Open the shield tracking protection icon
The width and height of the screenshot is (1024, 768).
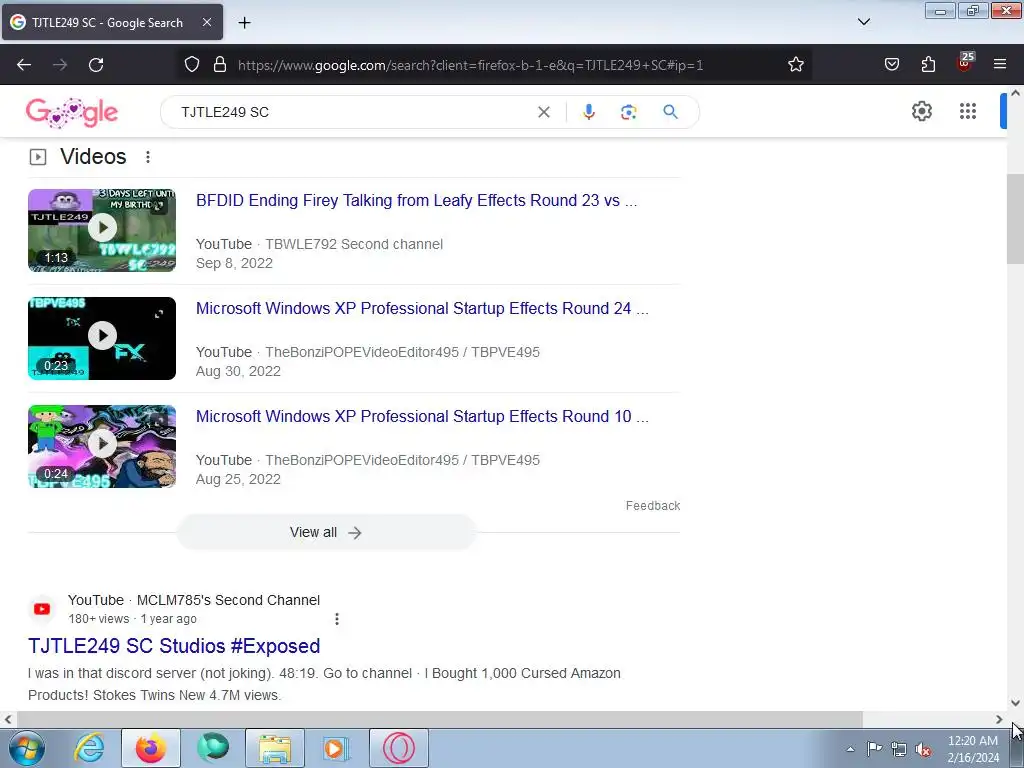(191, 65)
